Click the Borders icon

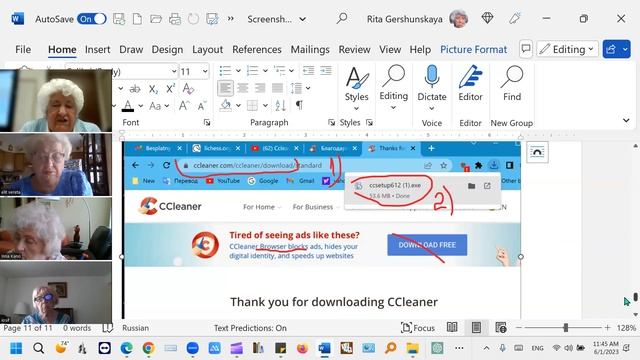tap(252, 106)
